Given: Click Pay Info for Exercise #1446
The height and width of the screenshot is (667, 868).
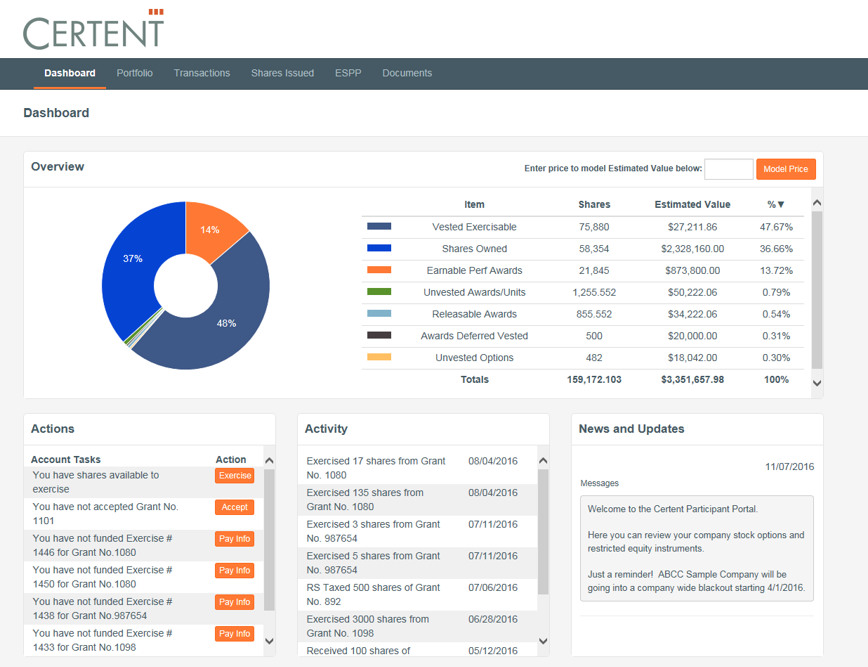Looking at the screenshot, I should [235, 539].
